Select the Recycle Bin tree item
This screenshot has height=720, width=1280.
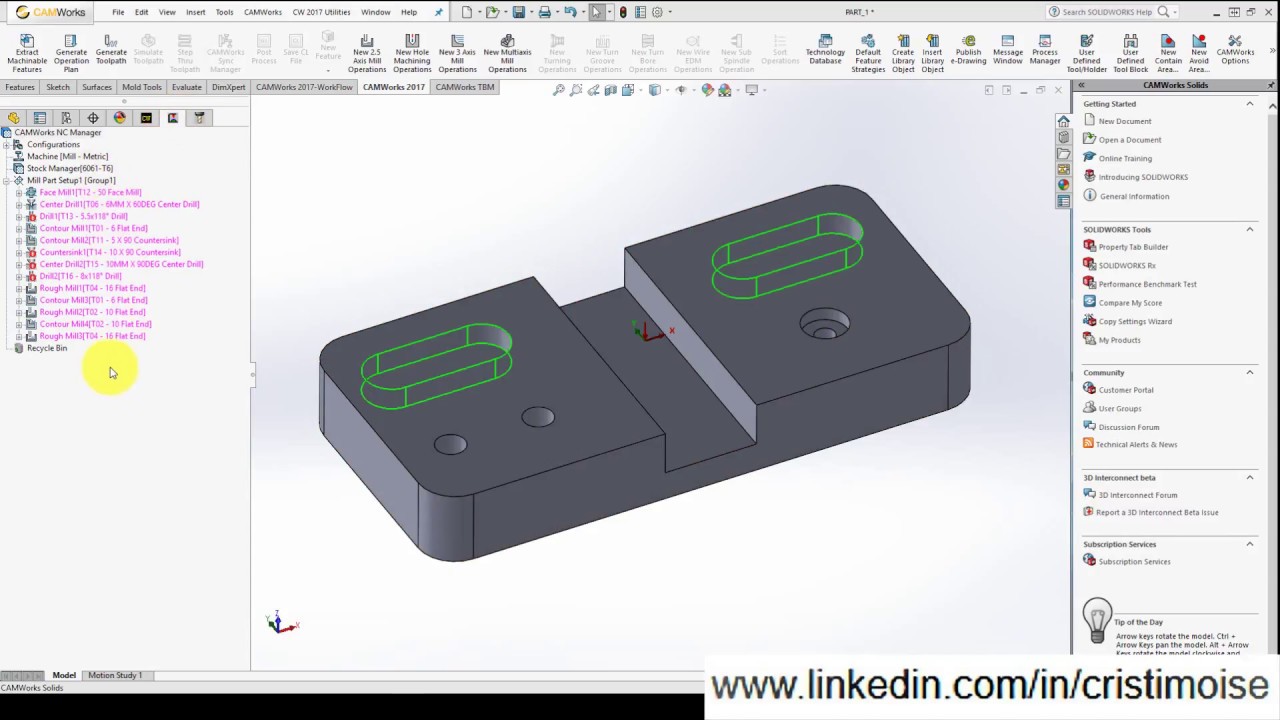[x=47, y=349]
